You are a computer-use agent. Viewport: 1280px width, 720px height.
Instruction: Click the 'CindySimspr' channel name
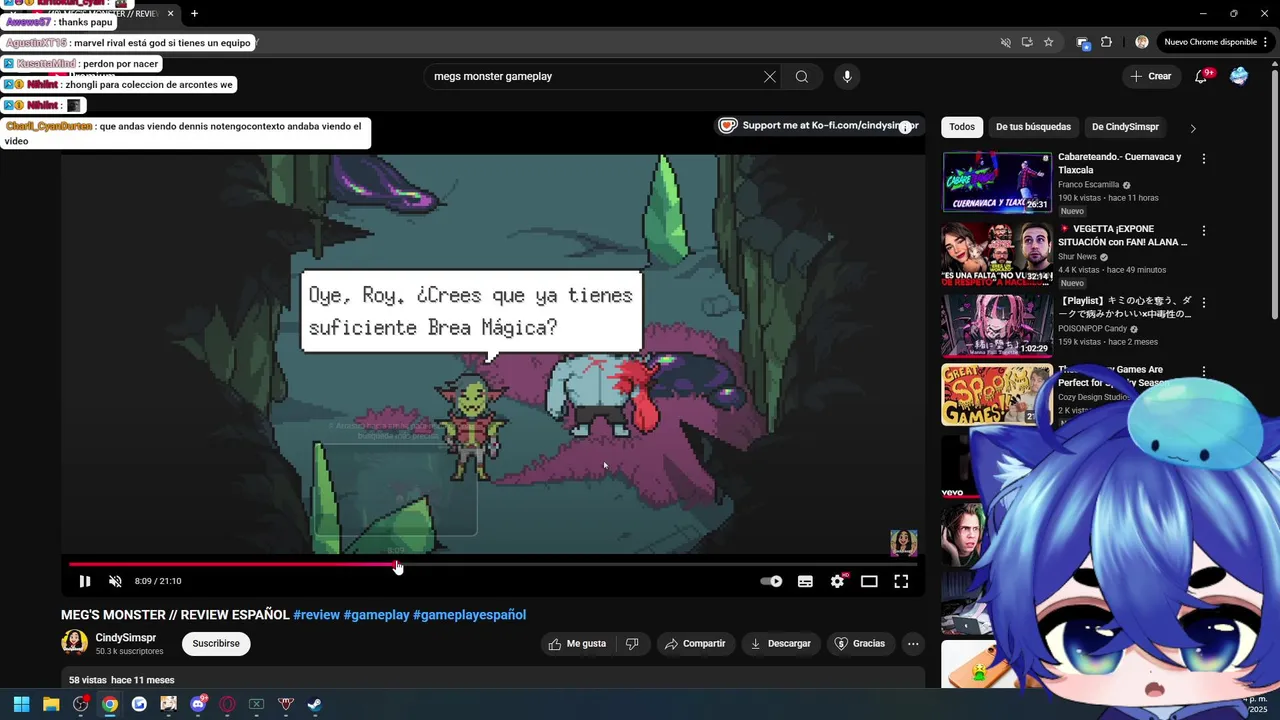pyautogui.click(x=126, y=638)
